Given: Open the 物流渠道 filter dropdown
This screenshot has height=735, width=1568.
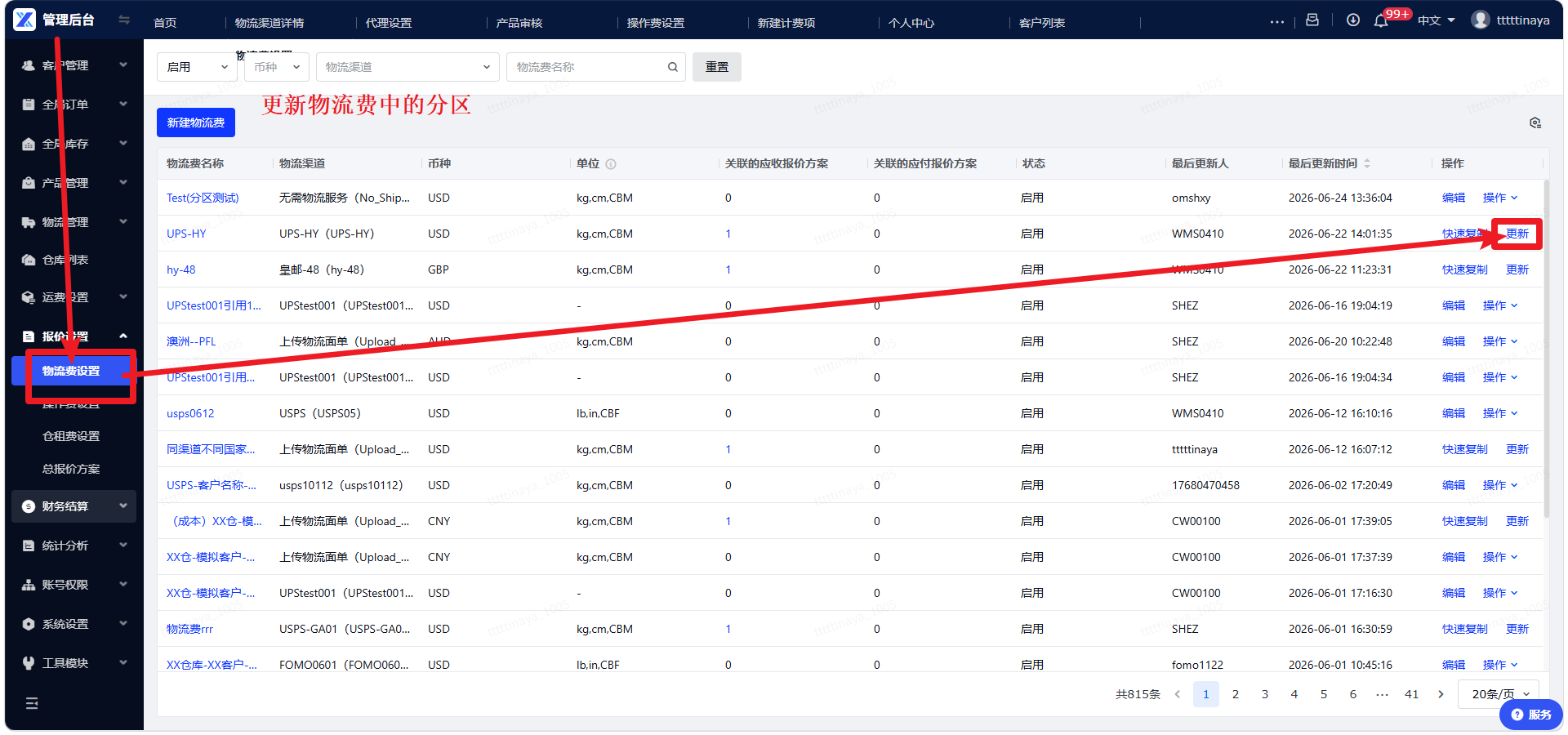Looking at the screenshot, I should 408,67.
